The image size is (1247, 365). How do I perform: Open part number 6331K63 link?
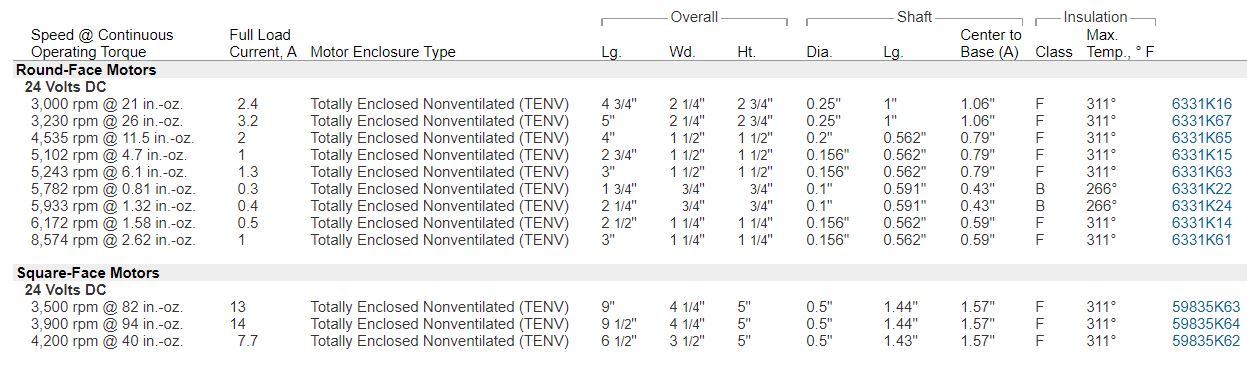click(1201, 172)
